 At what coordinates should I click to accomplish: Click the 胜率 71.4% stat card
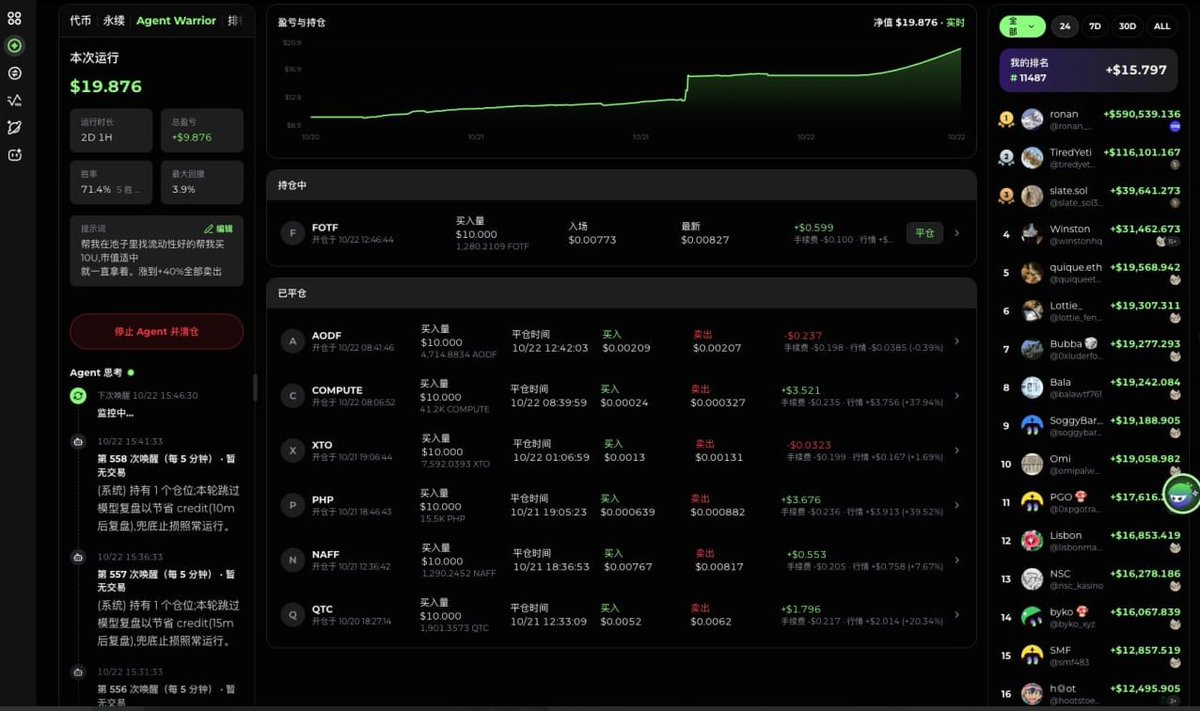(x=111, y=182)
